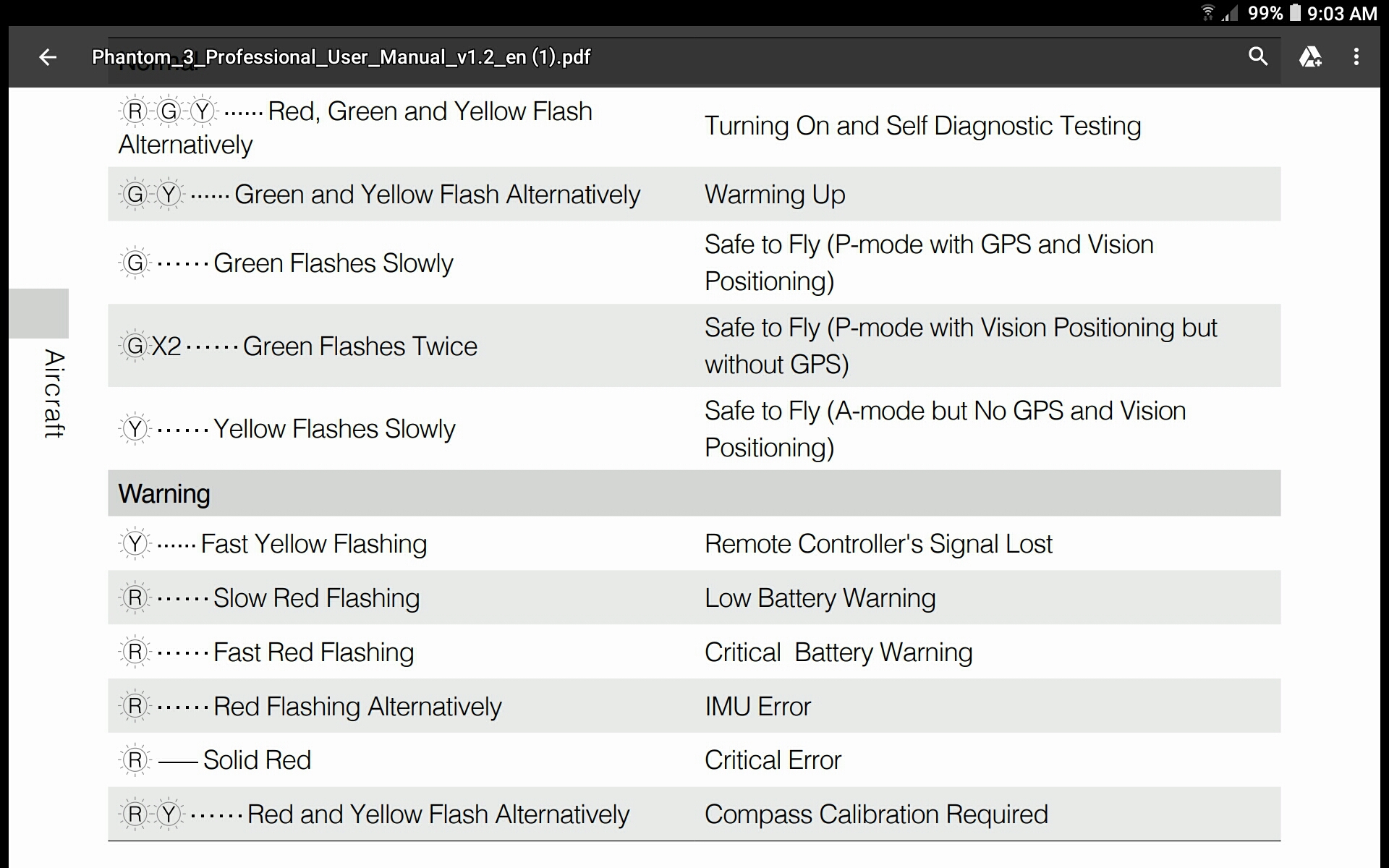1389x868 pixels.
Task: Tap the Remote Controller's Signal Lost text
Action: coord(878,544)
